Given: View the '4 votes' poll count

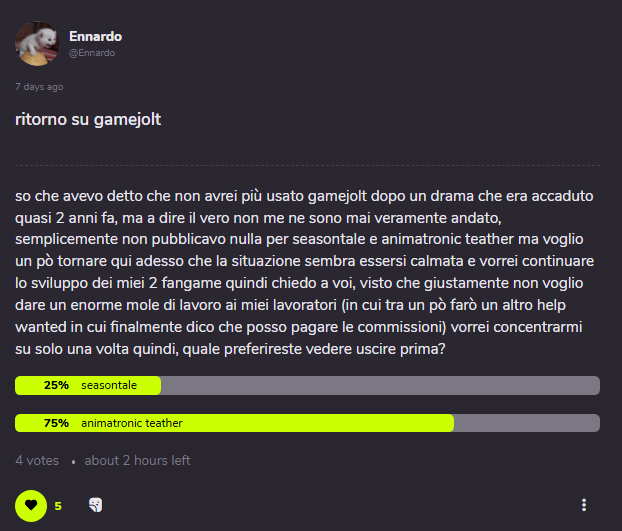Looking at the screenshot, I should 37,460.
